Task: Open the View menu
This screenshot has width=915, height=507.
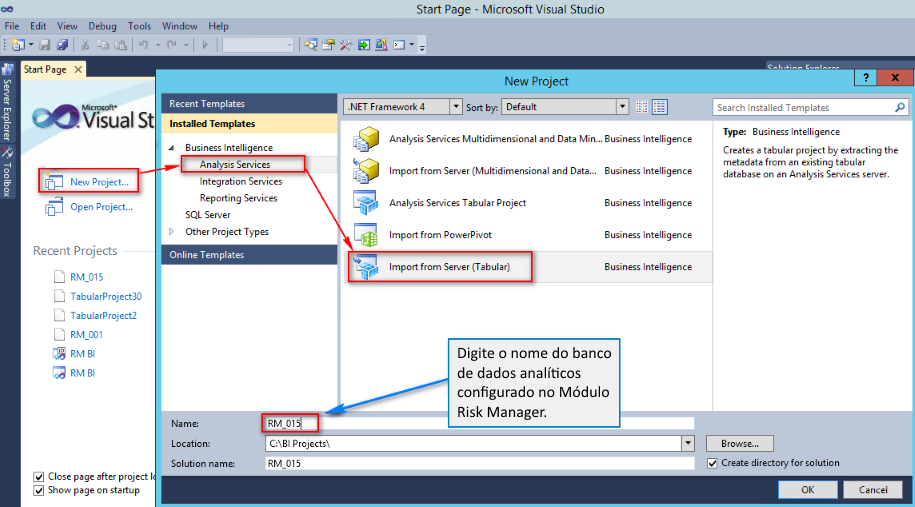Action: 67,26
